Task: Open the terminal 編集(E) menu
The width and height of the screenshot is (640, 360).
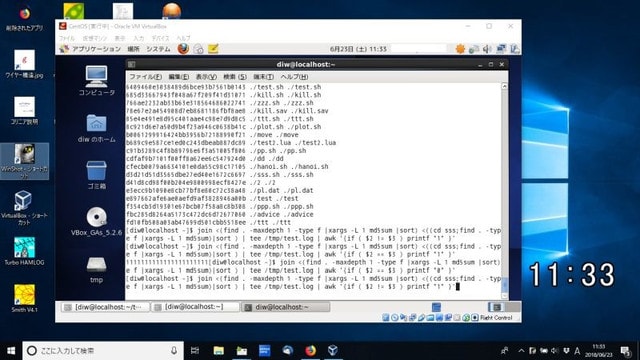Action: [x=178, y=77]
